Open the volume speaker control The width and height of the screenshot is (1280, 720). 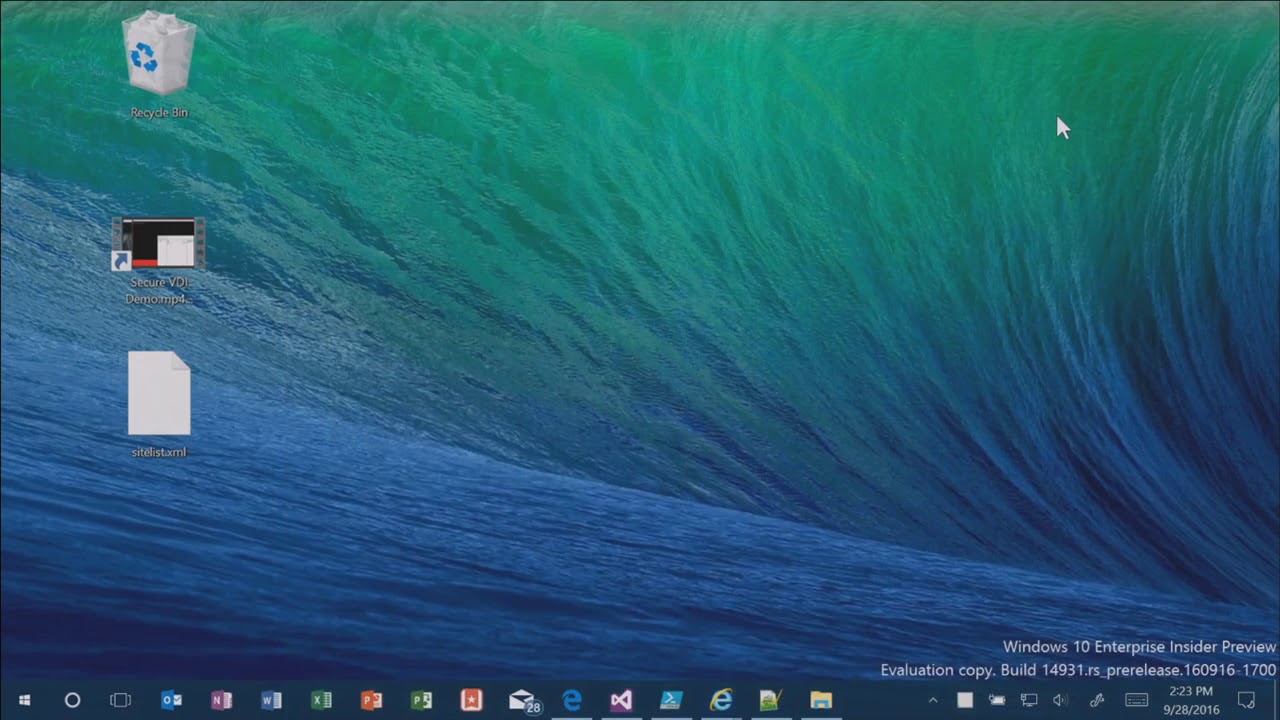coord(1061,700)
